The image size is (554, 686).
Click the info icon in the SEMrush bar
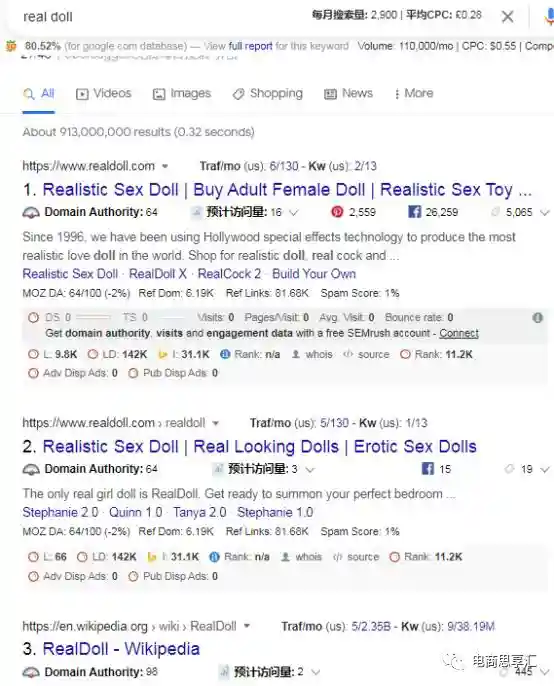537,318
